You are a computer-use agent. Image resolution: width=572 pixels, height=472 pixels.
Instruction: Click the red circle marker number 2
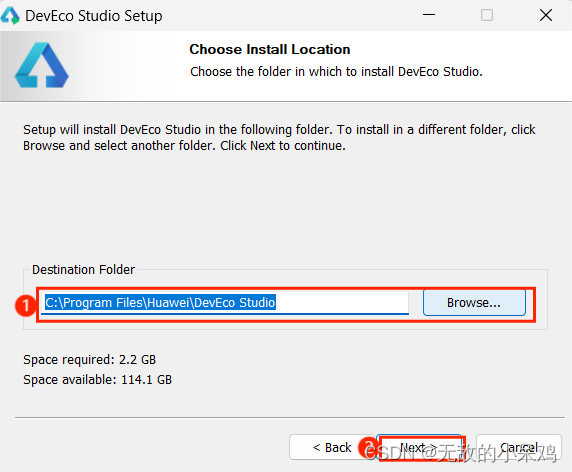[x=368, y=448]
